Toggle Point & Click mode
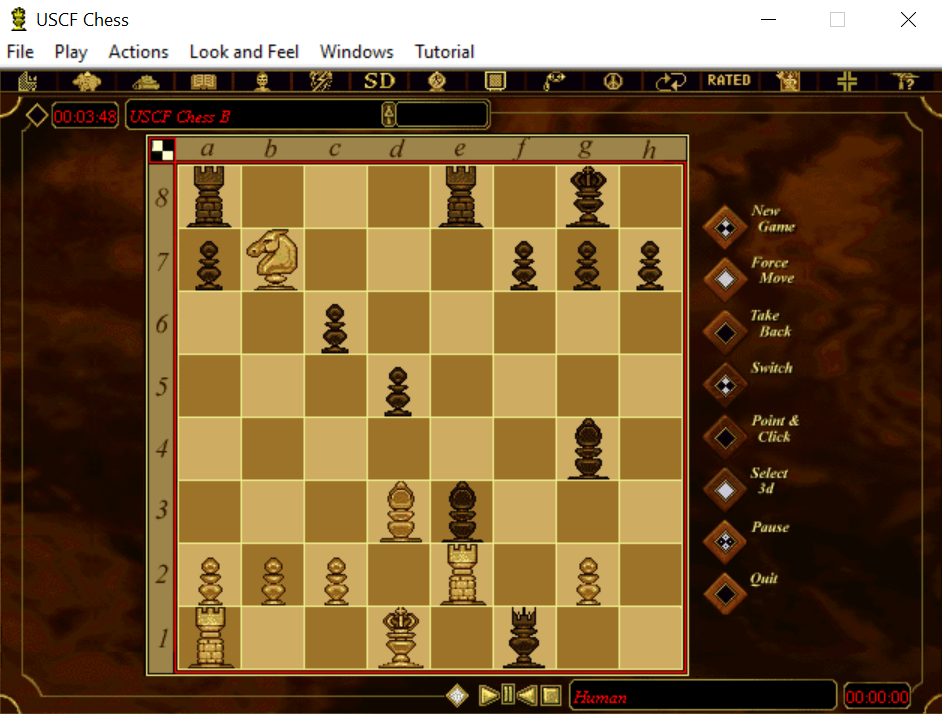 point(725,437)
